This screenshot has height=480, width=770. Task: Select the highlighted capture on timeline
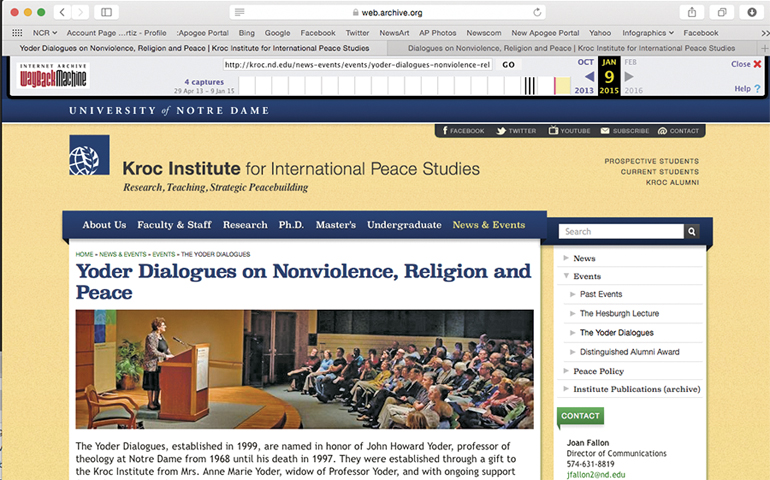(563, 85)
